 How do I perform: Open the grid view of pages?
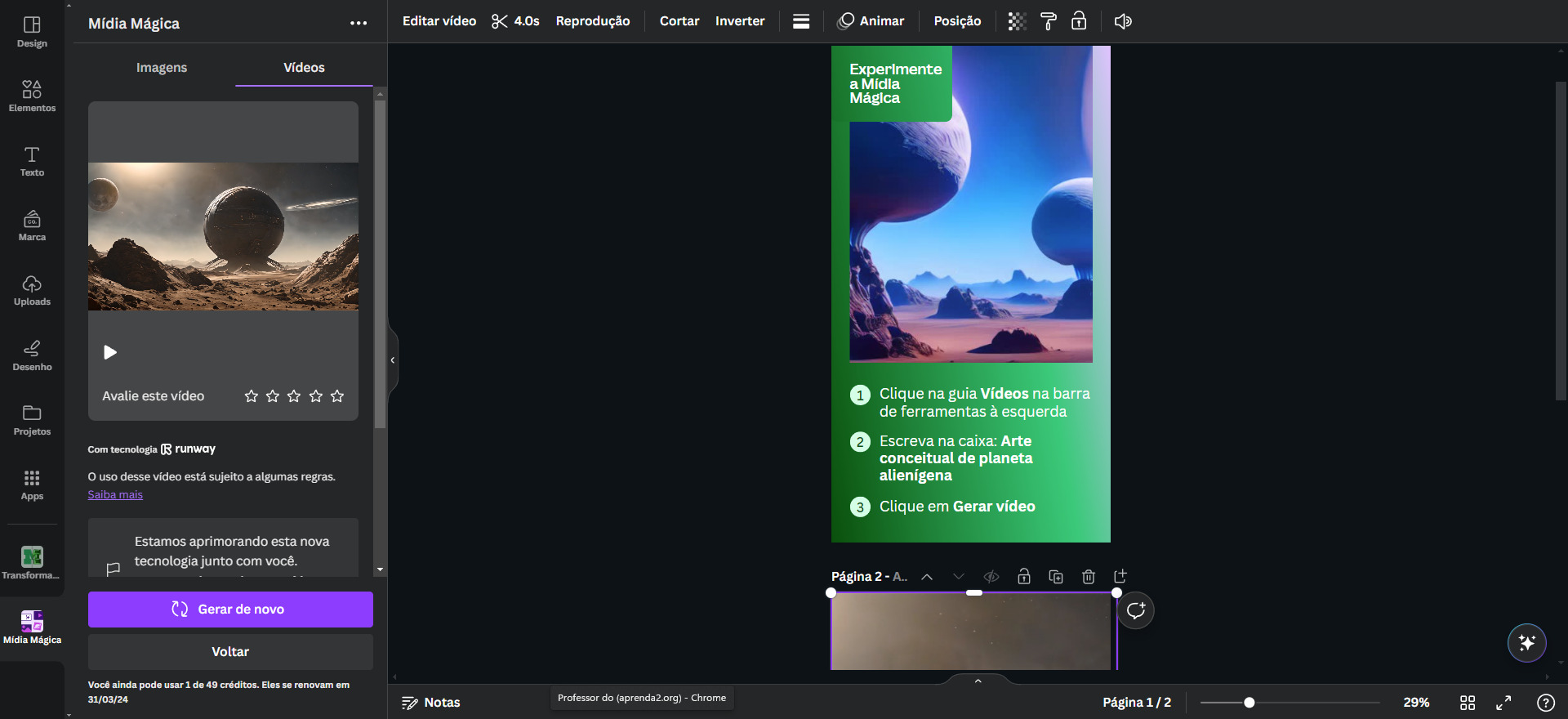click(1468, 703)
